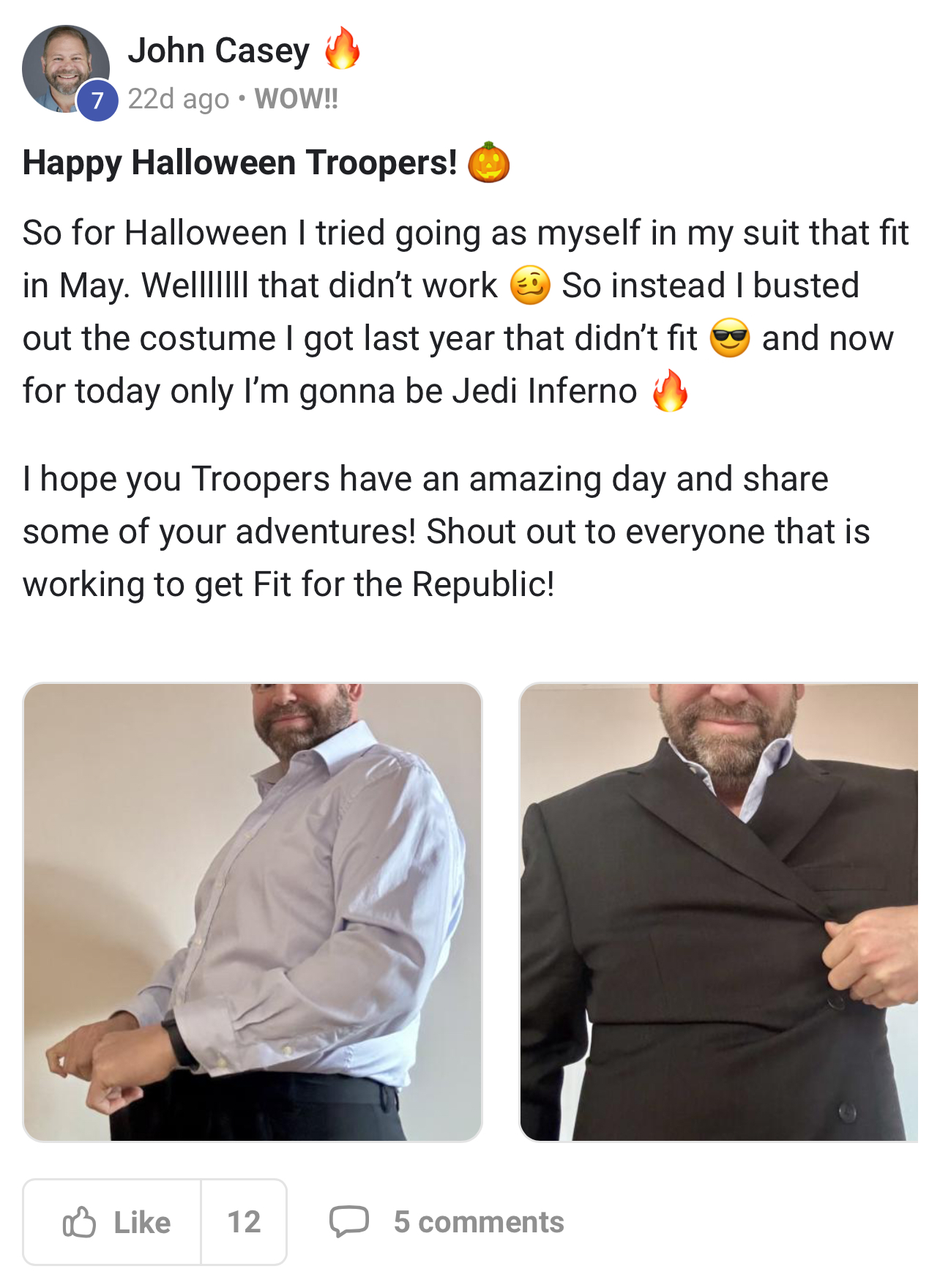The width and height of the screenshot is (940, 1288).
Task: Open John Casey's profile avatar
Action: pyautogui.click(x=66, y=69)
